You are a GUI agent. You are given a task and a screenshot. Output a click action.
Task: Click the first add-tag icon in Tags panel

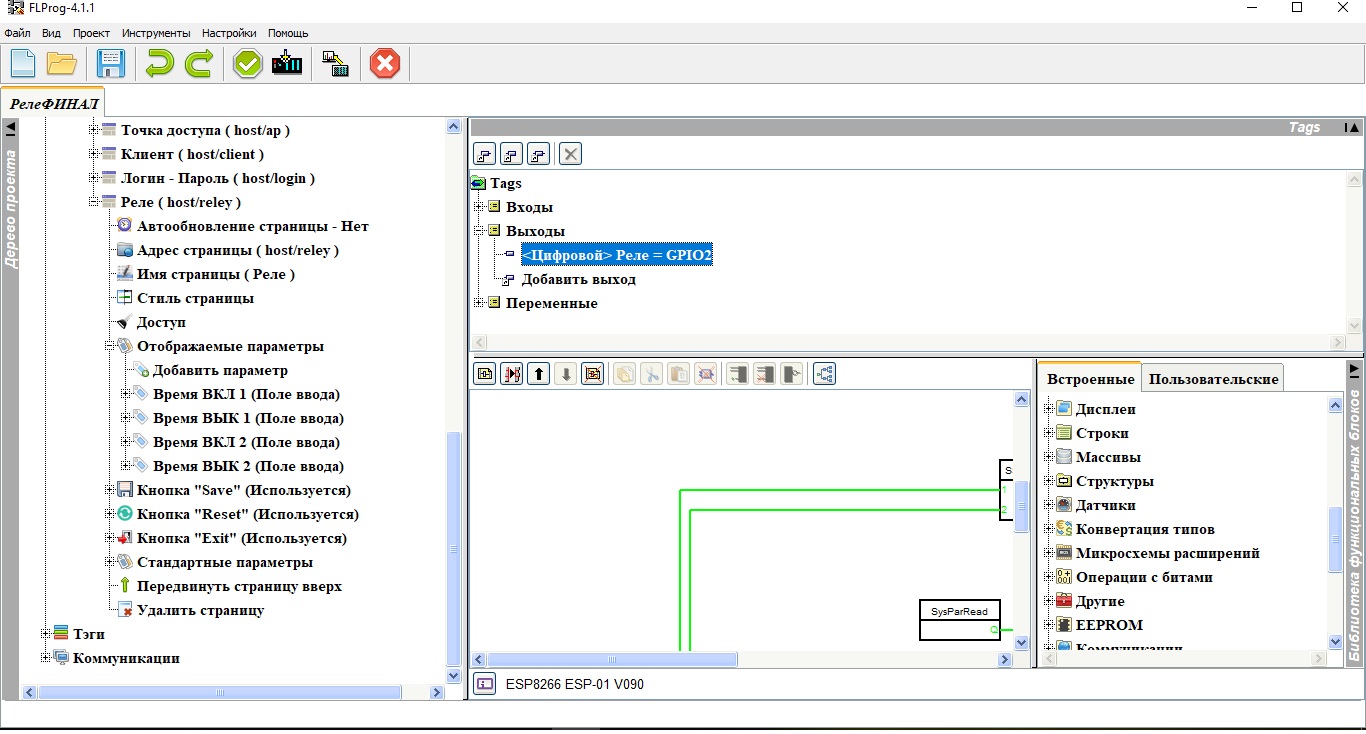[484, 154]
